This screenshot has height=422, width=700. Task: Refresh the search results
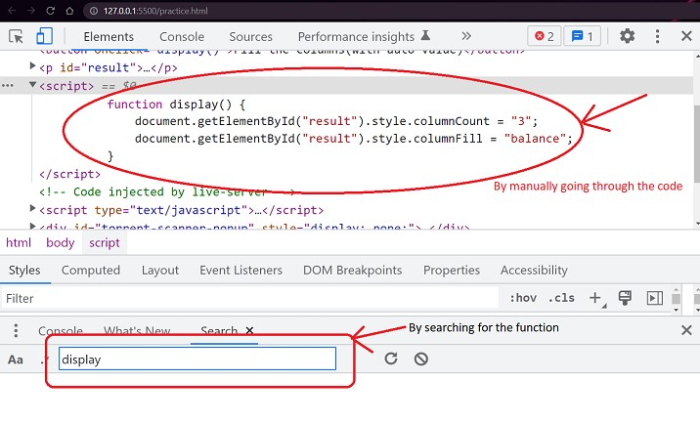click(x=391, y=359)
